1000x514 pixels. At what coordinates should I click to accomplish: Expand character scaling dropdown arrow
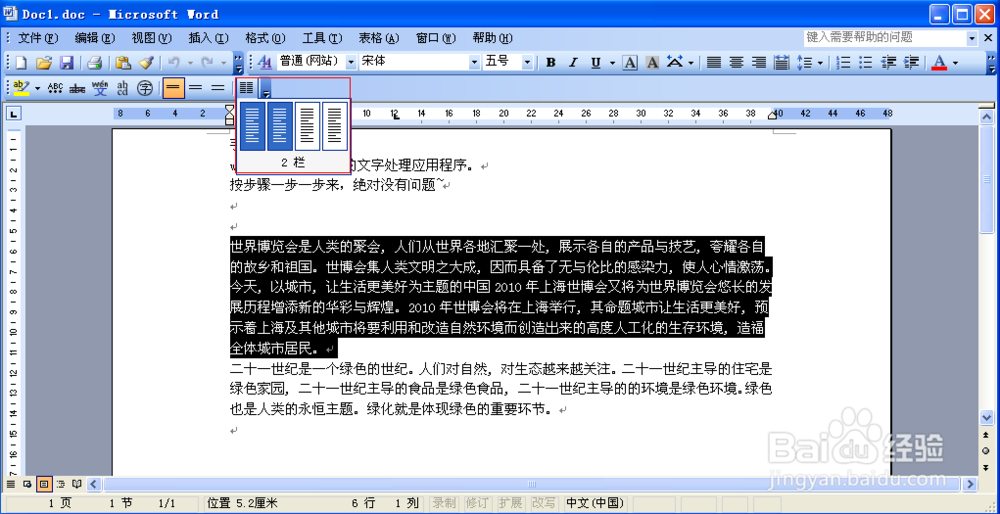691,62
